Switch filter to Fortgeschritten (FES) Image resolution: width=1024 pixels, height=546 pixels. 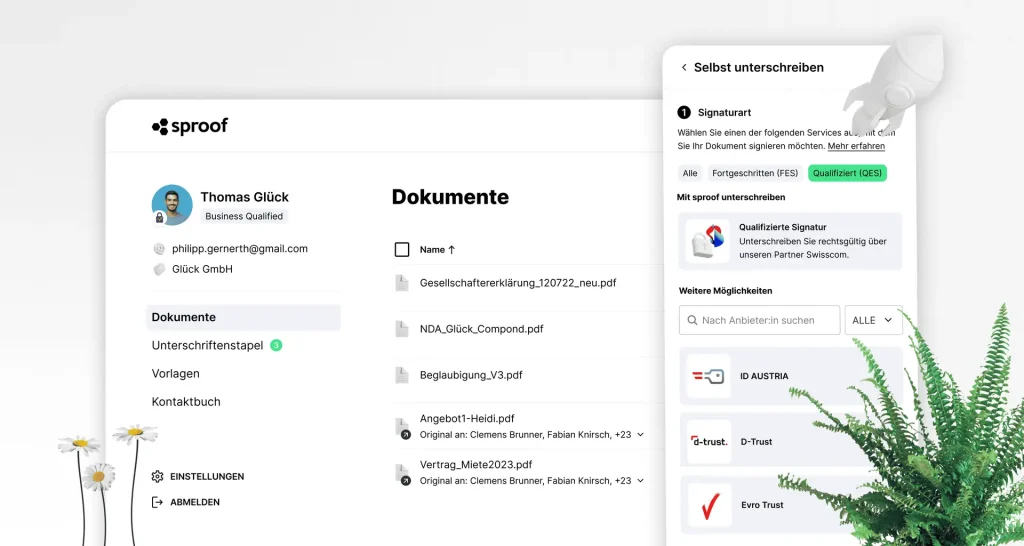click(x=754, y=173)
